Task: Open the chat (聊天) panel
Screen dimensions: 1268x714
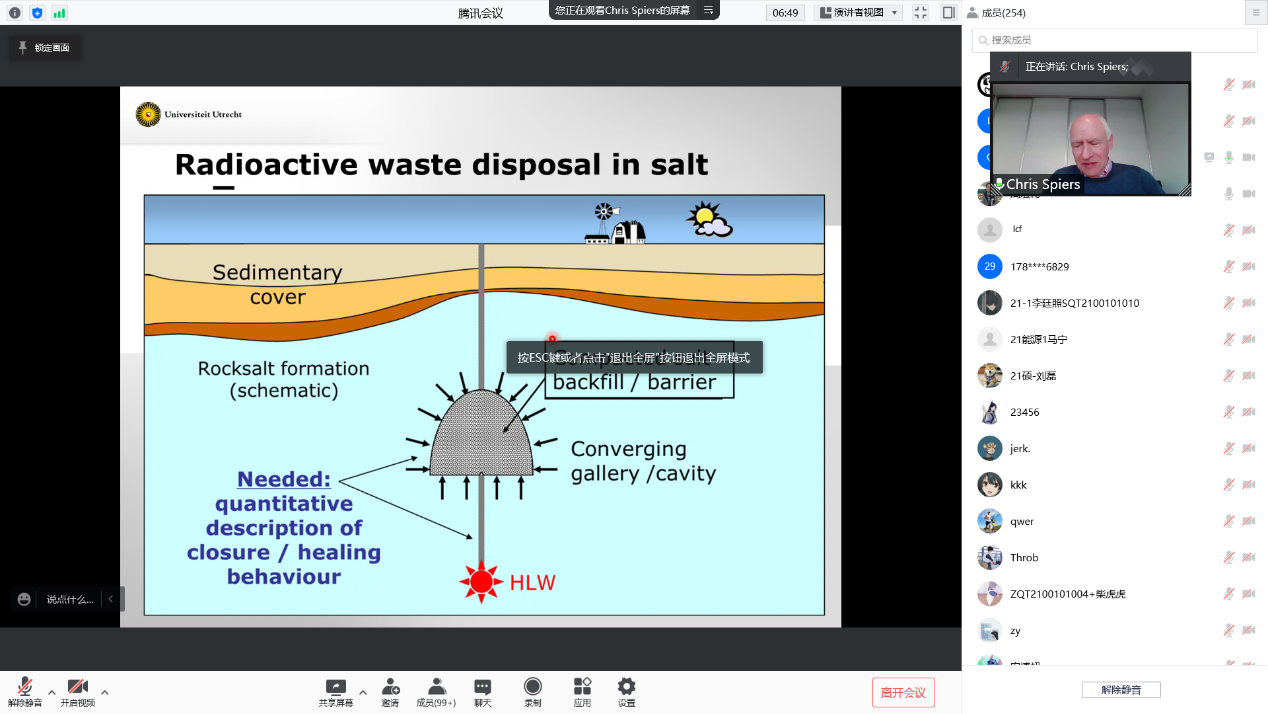Action: [x=482, y=686]
